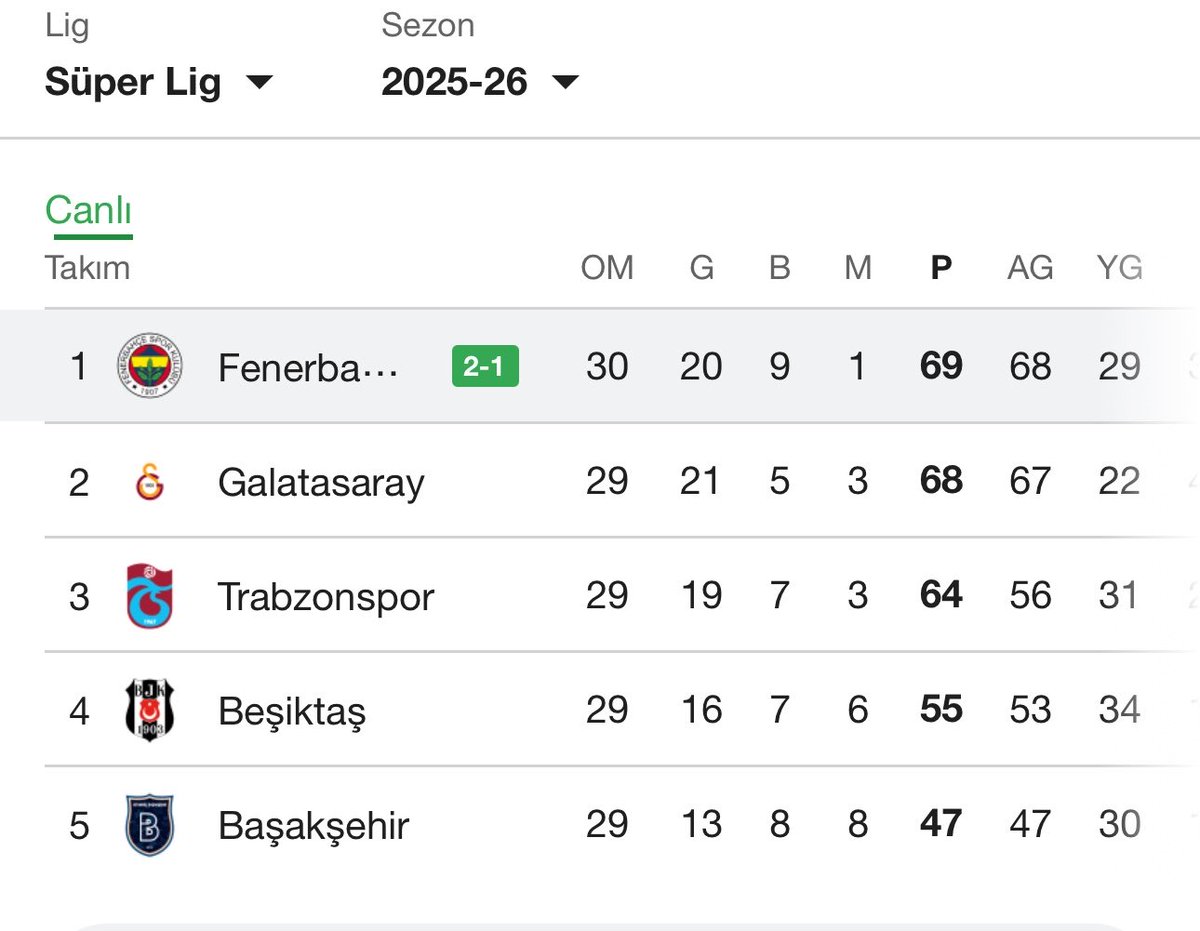
Task: Click the AG goals scored header
Action: click(x=1030, y=268)
